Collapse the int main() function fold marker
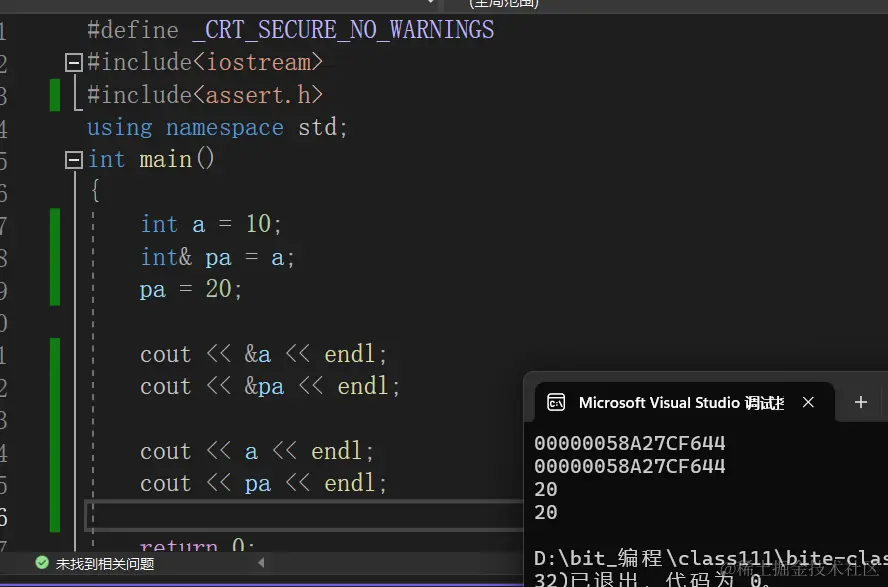Viewport: 888px width, 587px height. [74, 160]
